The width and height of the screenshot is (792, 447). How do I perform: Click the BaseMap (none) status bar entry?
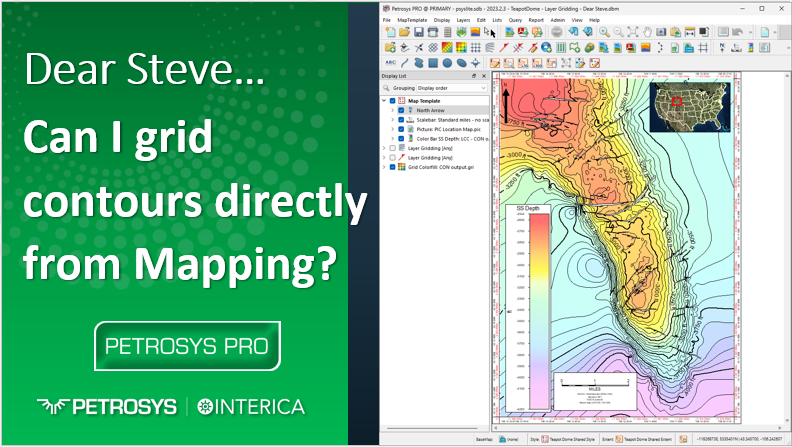(x=509, y=439)
